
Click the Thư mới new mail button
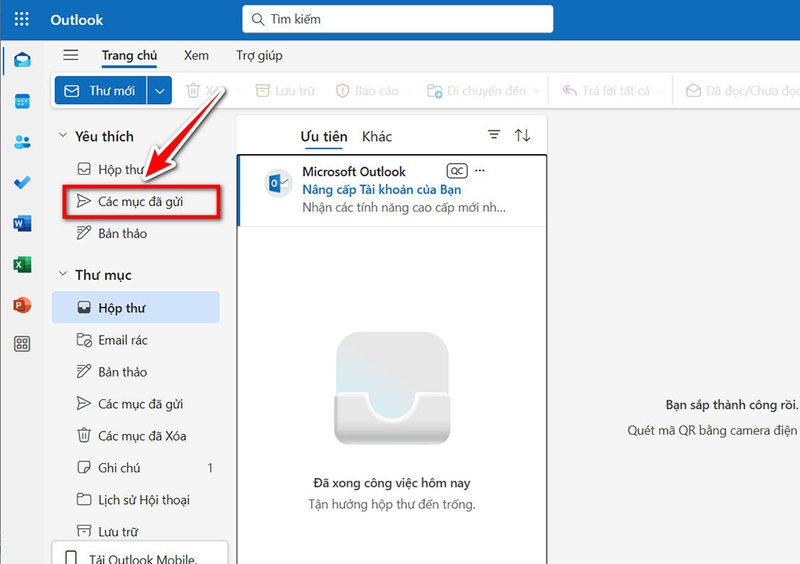[x=100, y=90]
